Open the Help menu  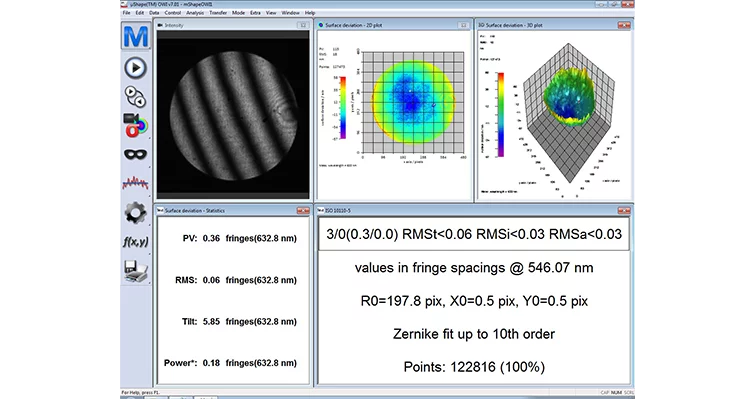point(310,13)
